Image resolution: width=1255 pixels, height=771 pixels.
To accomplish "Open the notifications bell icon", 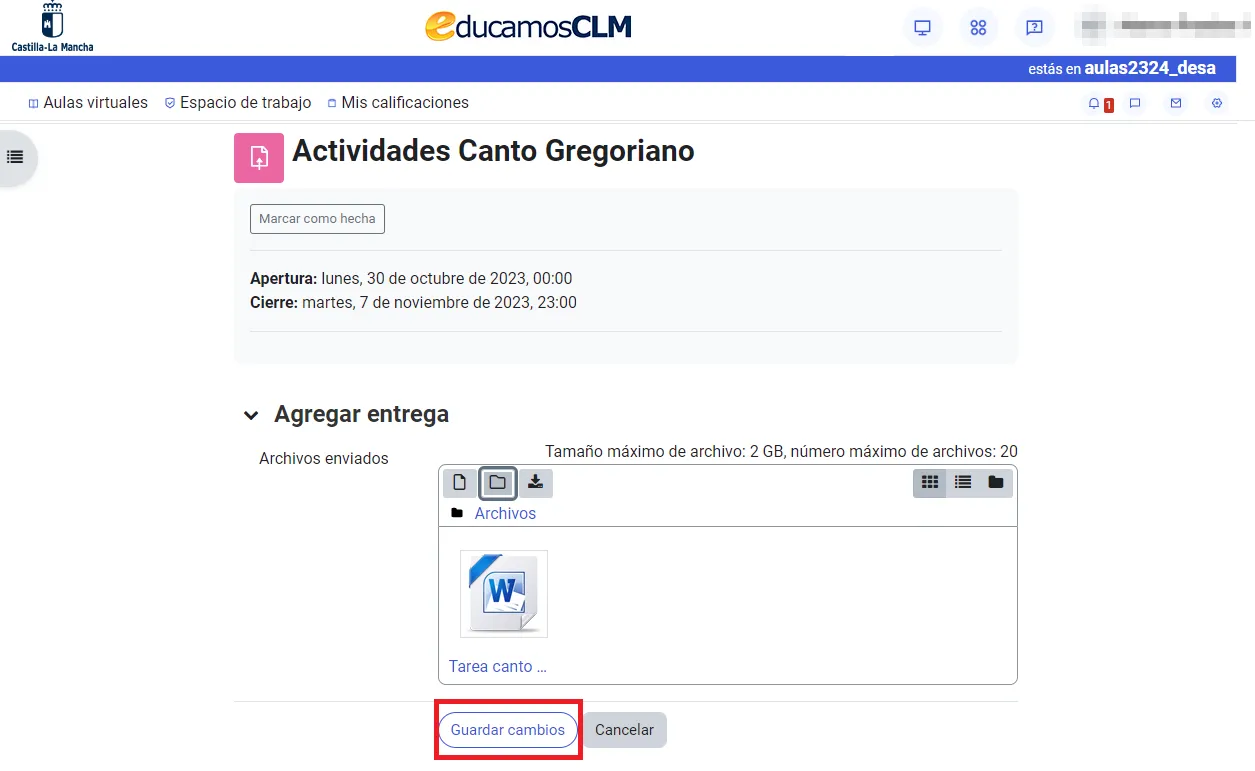I will [x=1096, y=103].
